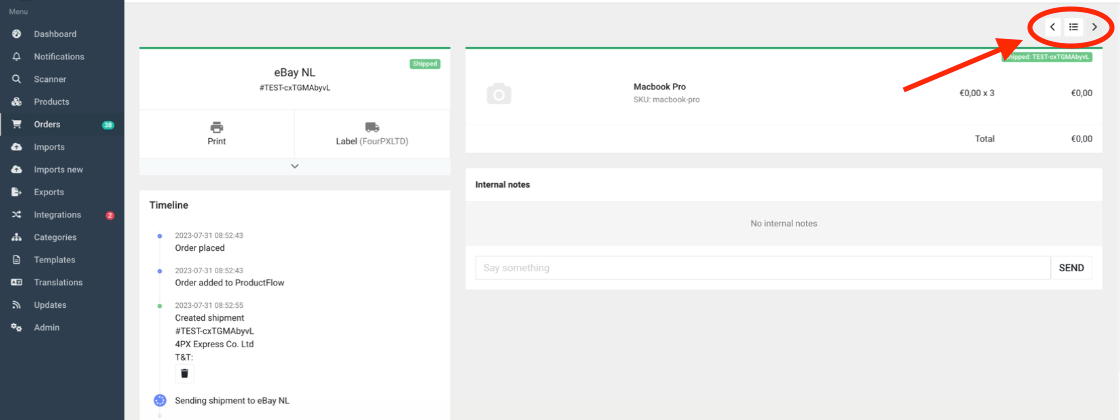Viewport: 1120px width, 420px height.
Task: Click the Print printer icon
Action: pyautogui.click(x=216, y=127)
